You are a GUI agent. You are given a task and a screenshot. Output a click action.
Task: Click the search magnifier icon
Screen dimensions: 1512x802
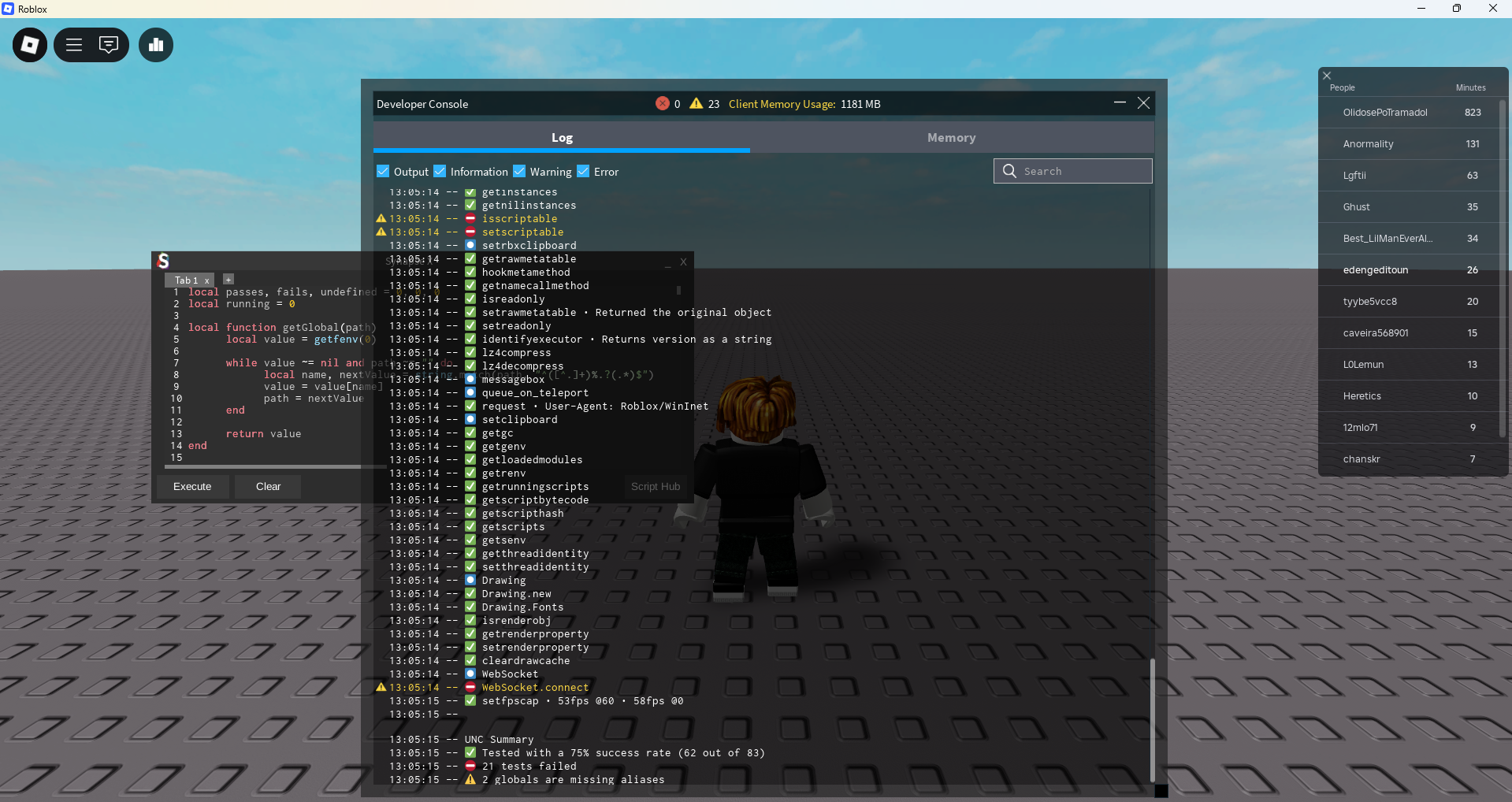(1009, 171)
